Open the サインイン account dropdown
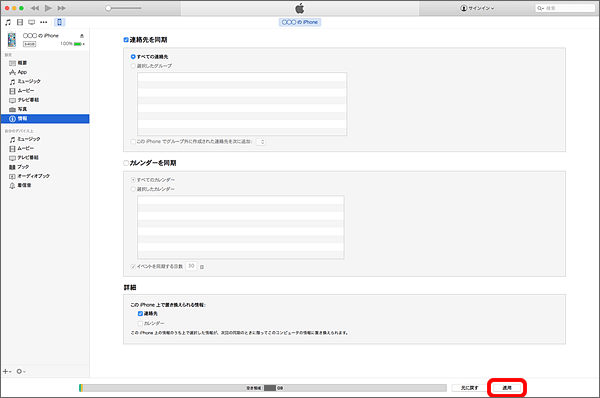The image size is (600, 398). (477, 8)
